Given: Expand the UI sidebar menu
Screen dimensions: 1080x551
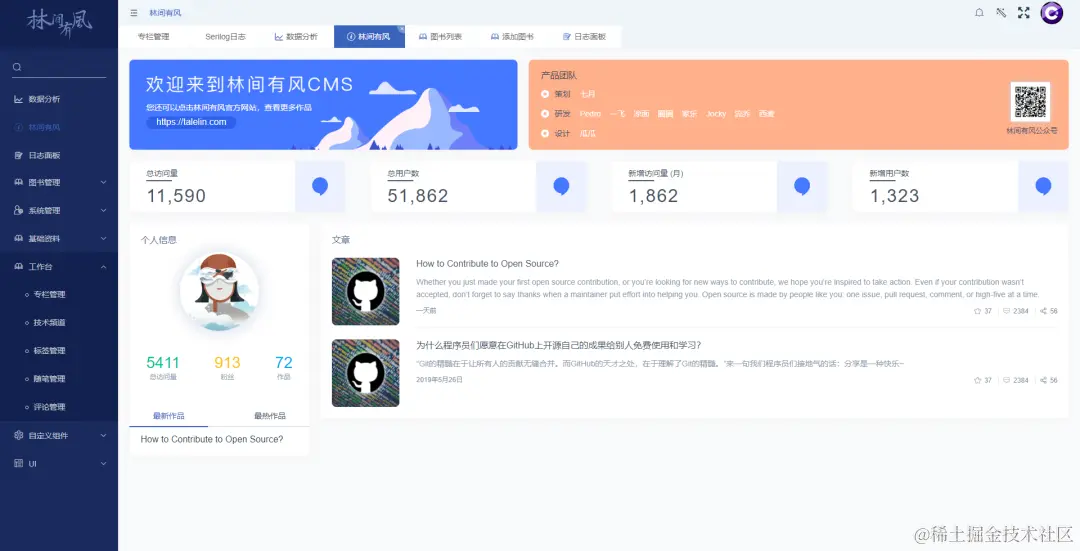Looking at the screenshot, I should 59,464.
